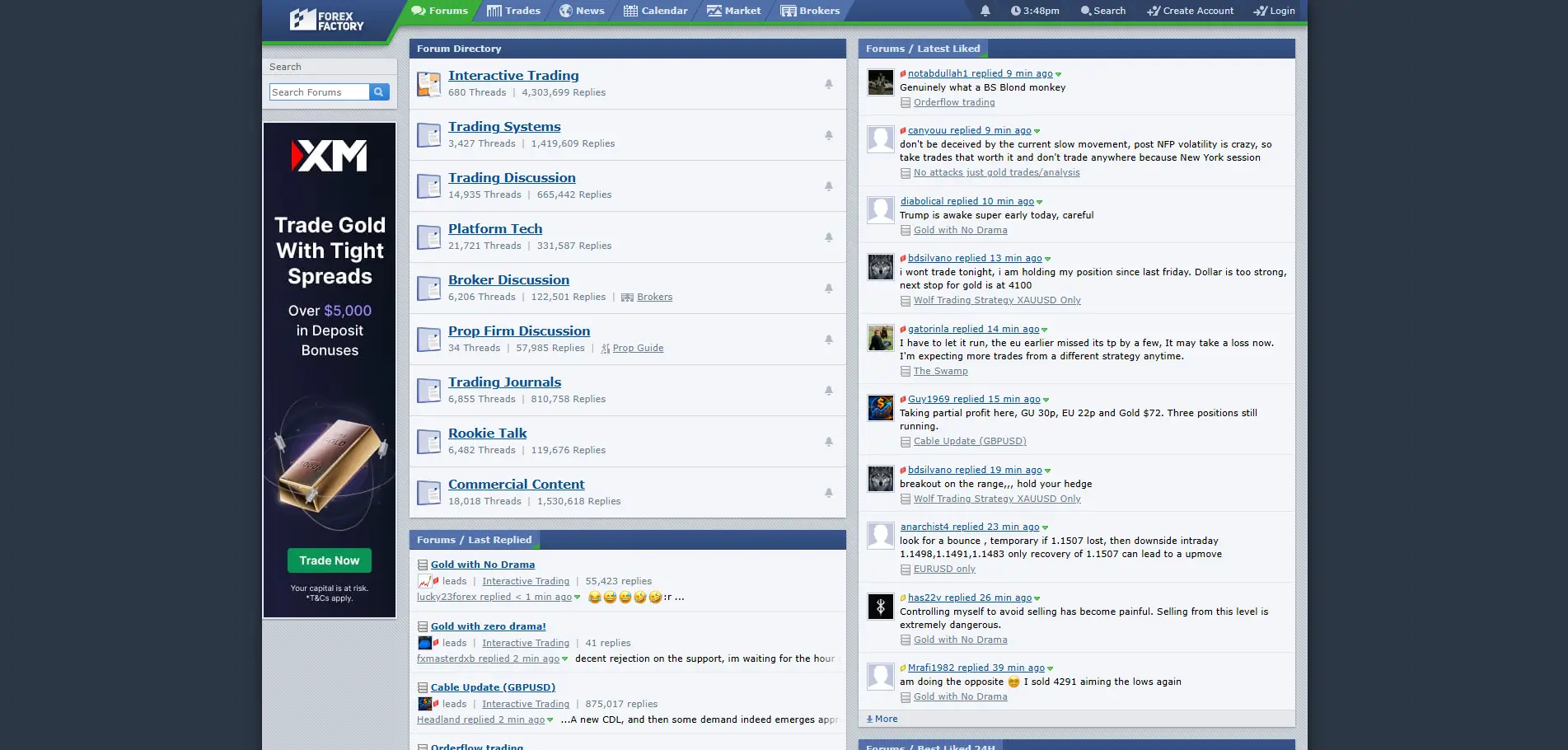Expand dropdown arrow next to notabdullah1 reply
The image size is (1568, 750).
pyautogui.click(x=1059, y=75)
